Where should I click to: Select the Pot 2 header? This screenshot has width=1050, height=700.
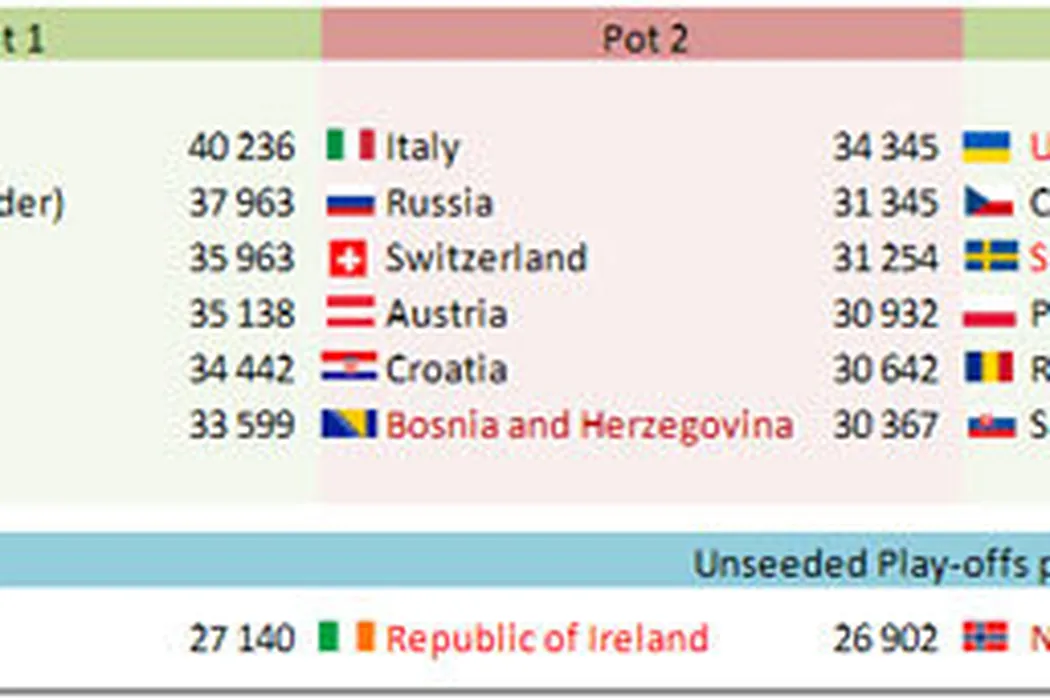tap(642, 38)
